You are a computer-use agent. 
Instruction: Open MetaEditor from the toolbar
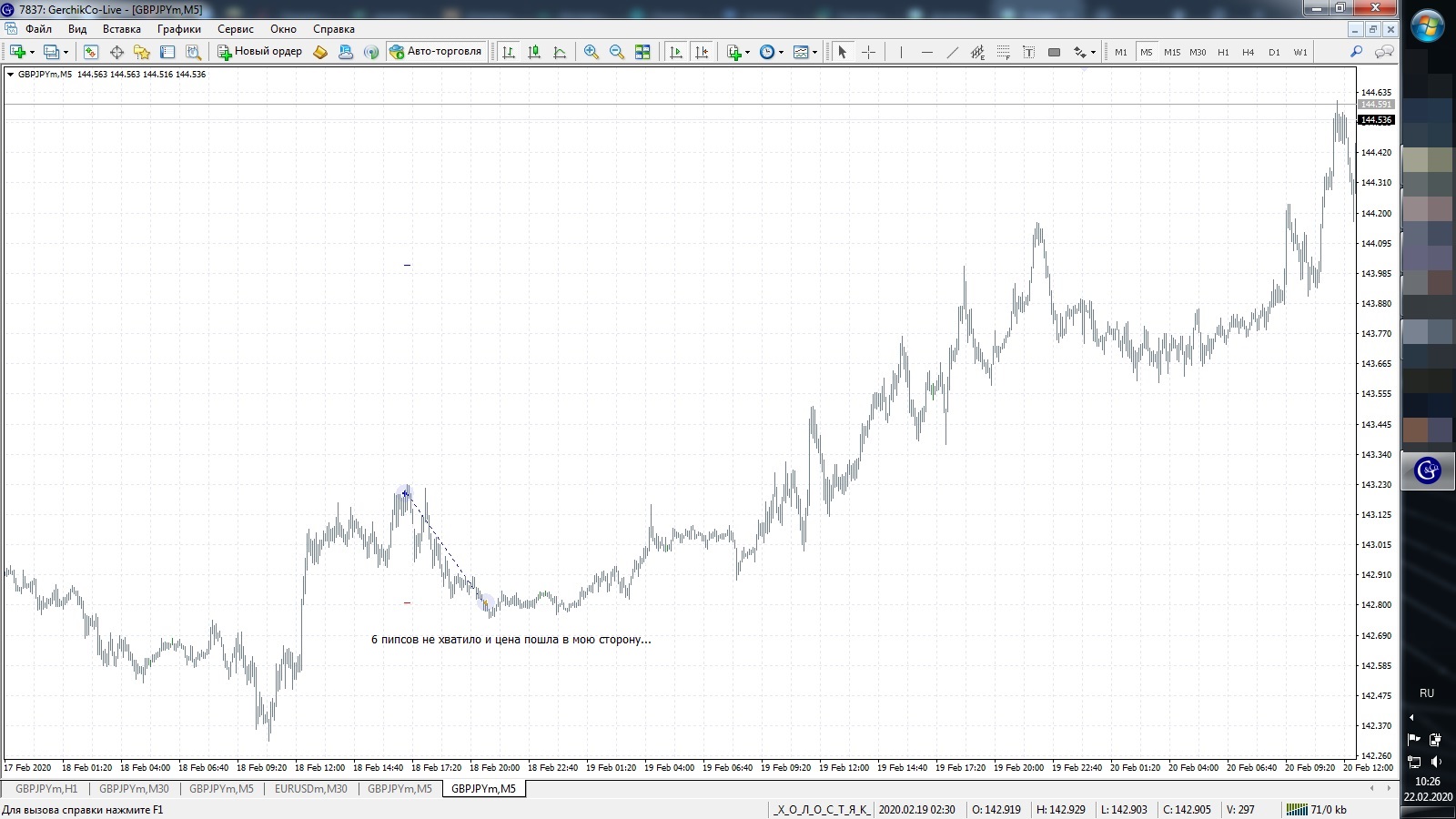[x=320, y=52]
